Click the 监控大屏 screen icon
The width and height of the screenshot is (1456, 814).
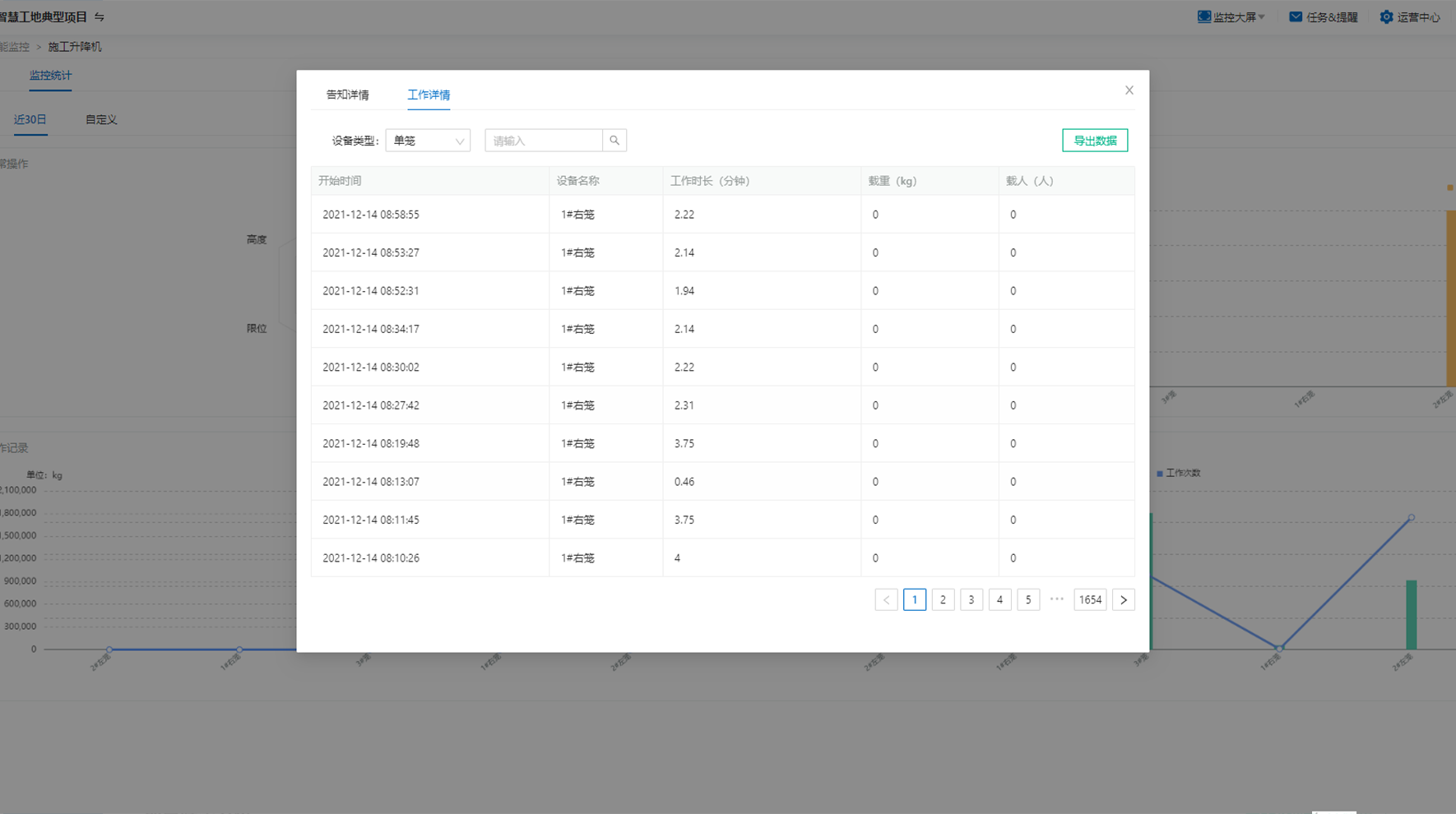click(1204, 16)
